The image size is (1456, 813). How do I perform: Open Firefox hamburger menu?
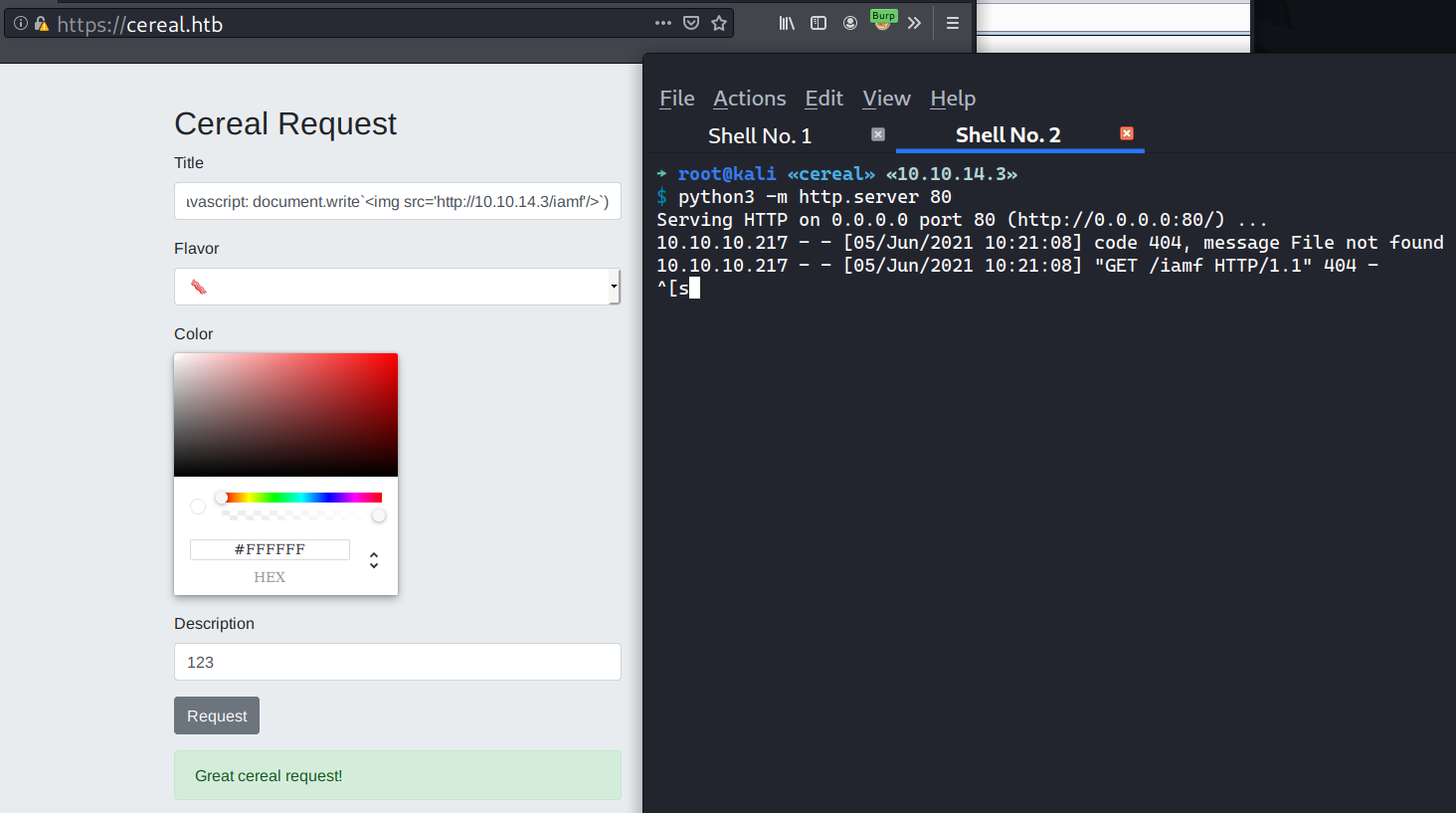coord(953,23)
